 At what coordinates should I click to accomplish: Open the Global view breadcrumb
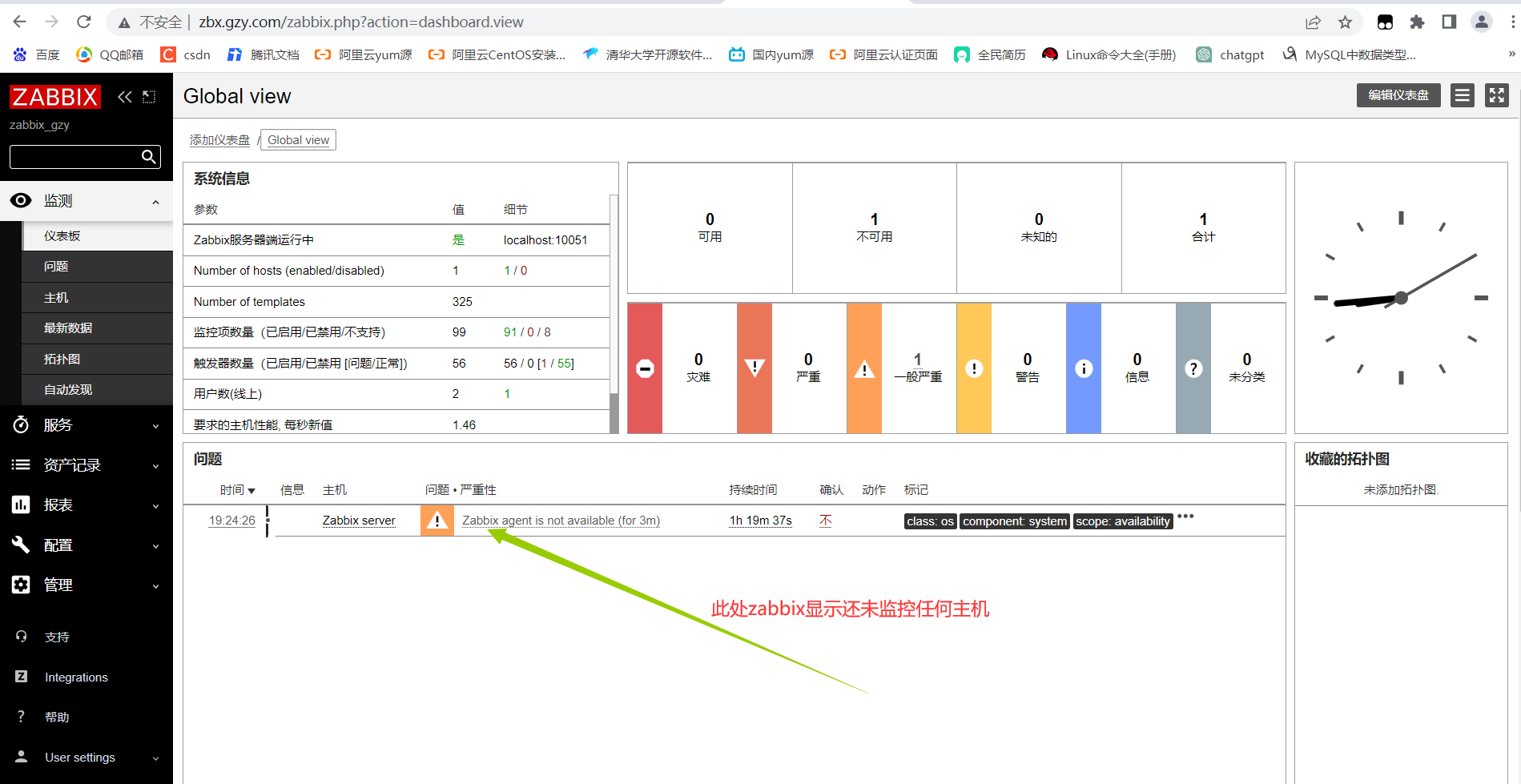(x=298, y=140)
